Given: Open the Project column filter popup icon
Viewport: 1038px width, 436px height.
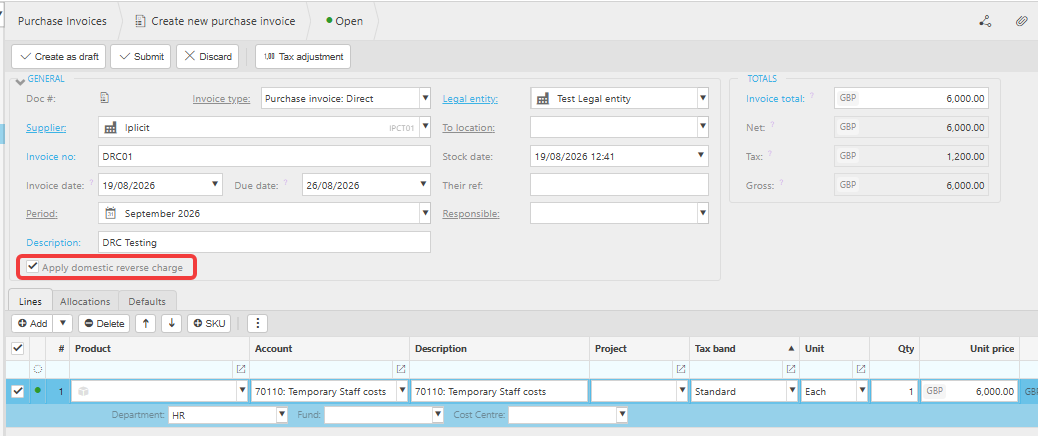Looking at the screenshot, I should click(x=680, y=369).
